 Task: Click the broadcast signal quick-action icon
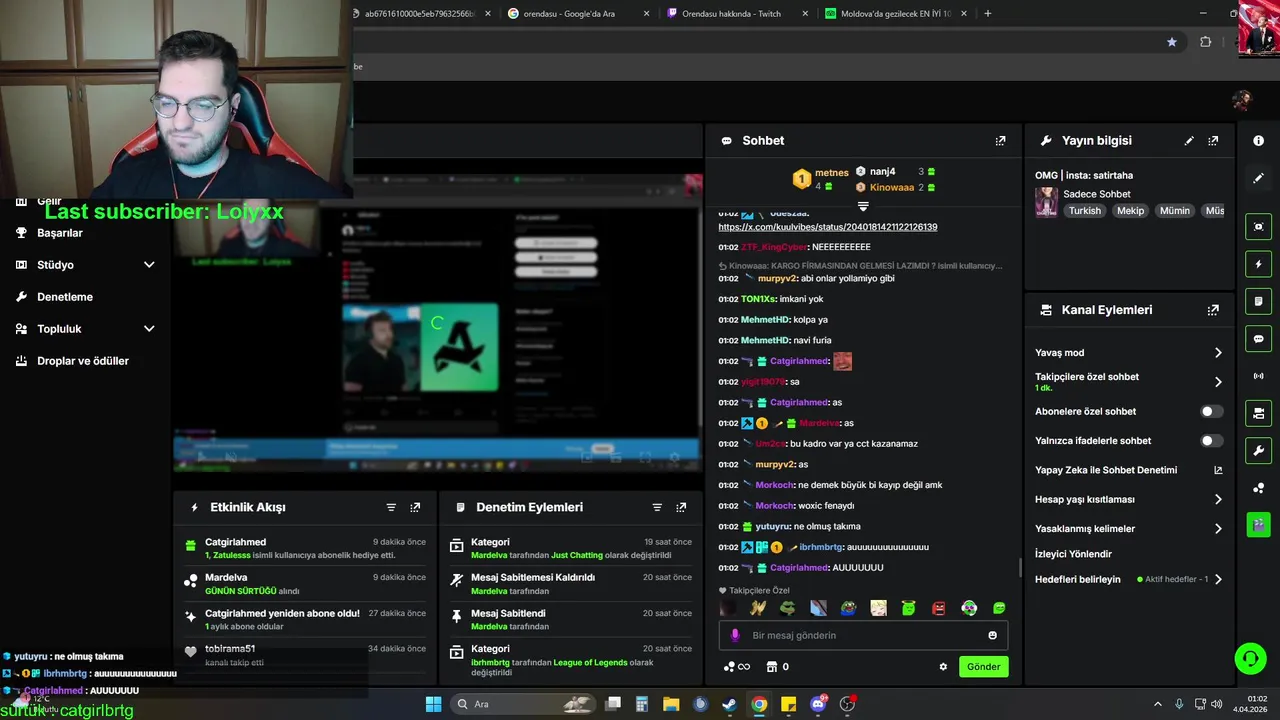(x=1258, y=376)
